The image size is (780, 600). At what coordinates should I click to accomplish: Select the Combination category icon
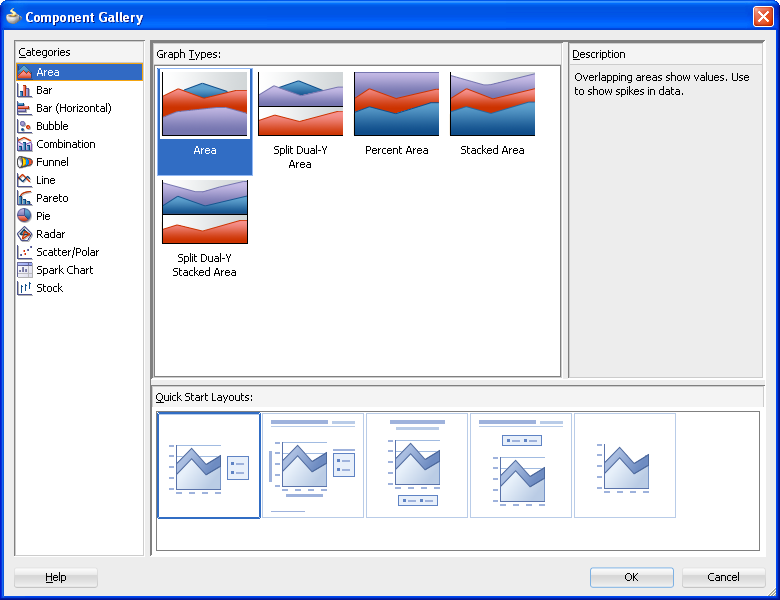(24, 144)
